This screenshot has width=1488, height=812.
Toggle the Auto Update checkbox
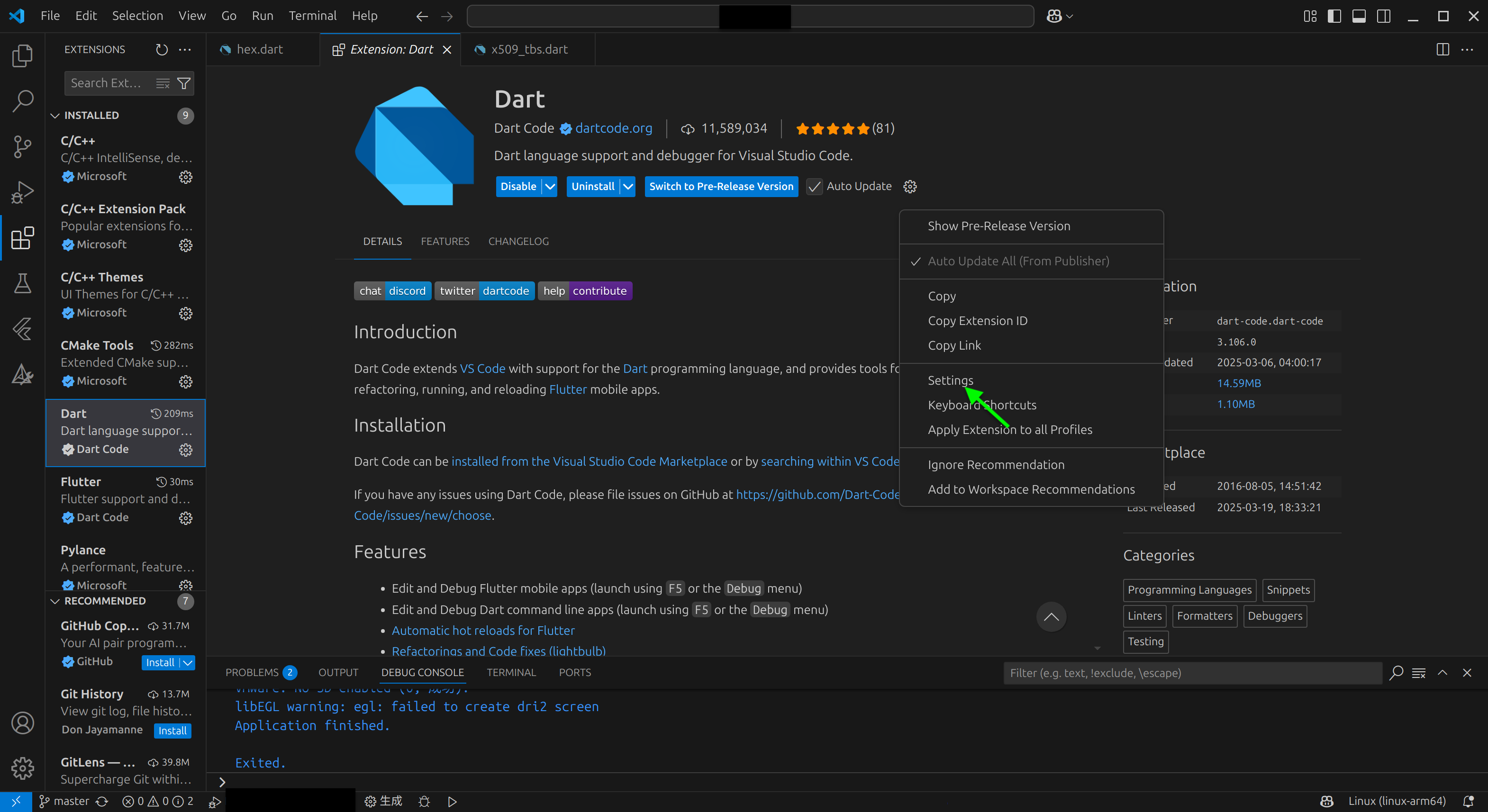814,187
